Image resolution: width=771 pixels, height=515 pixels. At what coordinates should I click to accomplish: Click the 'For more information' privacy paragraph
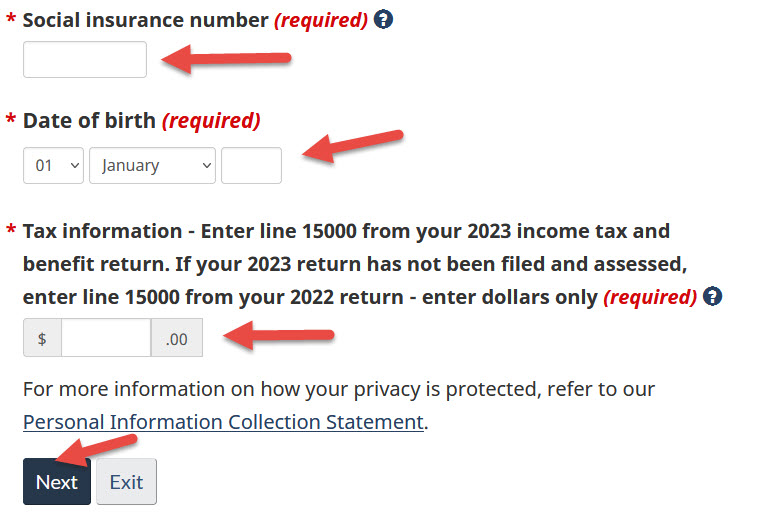point(338,389)
